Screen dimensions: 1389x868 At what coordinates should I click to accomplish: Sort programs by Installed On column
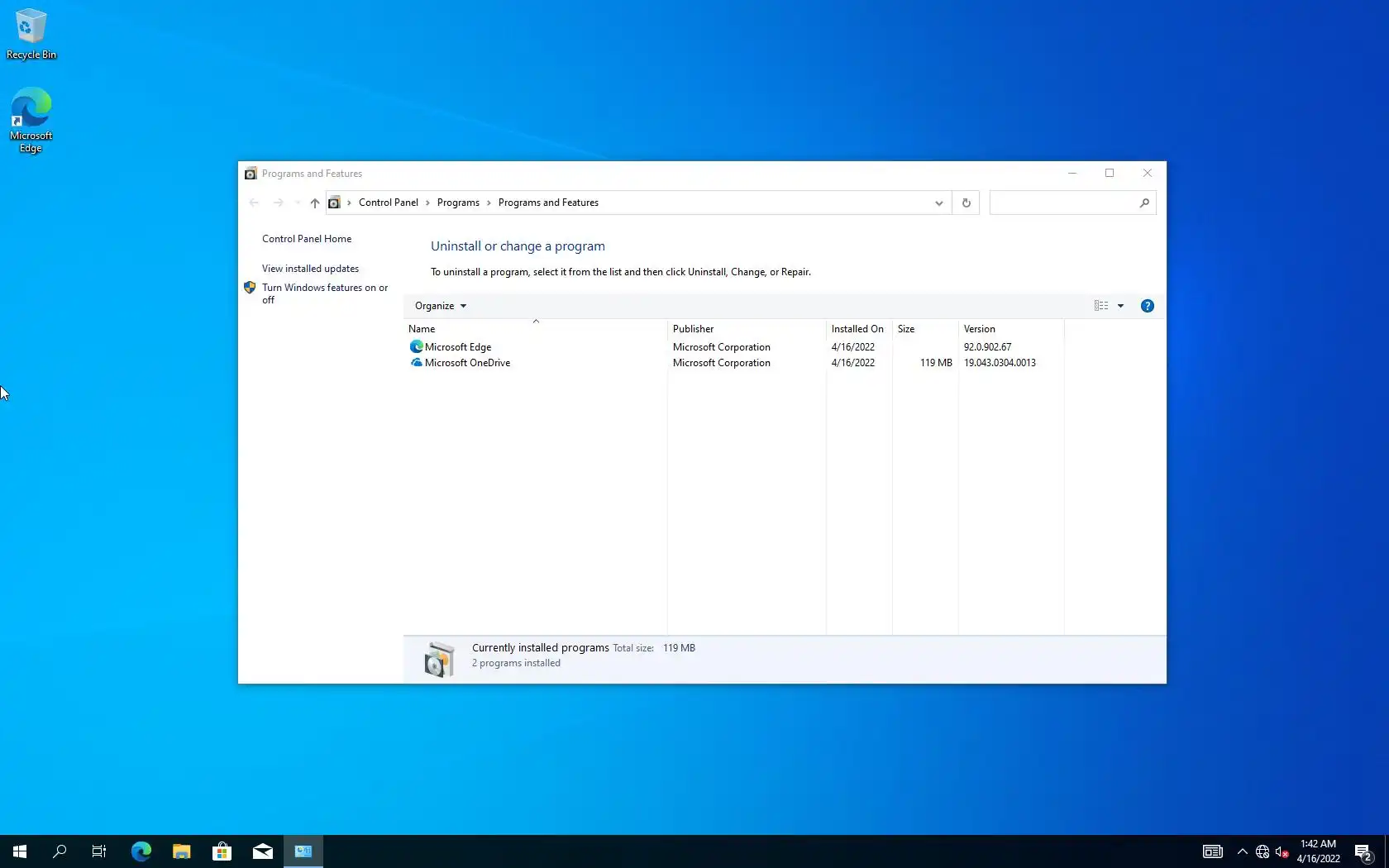859,329
